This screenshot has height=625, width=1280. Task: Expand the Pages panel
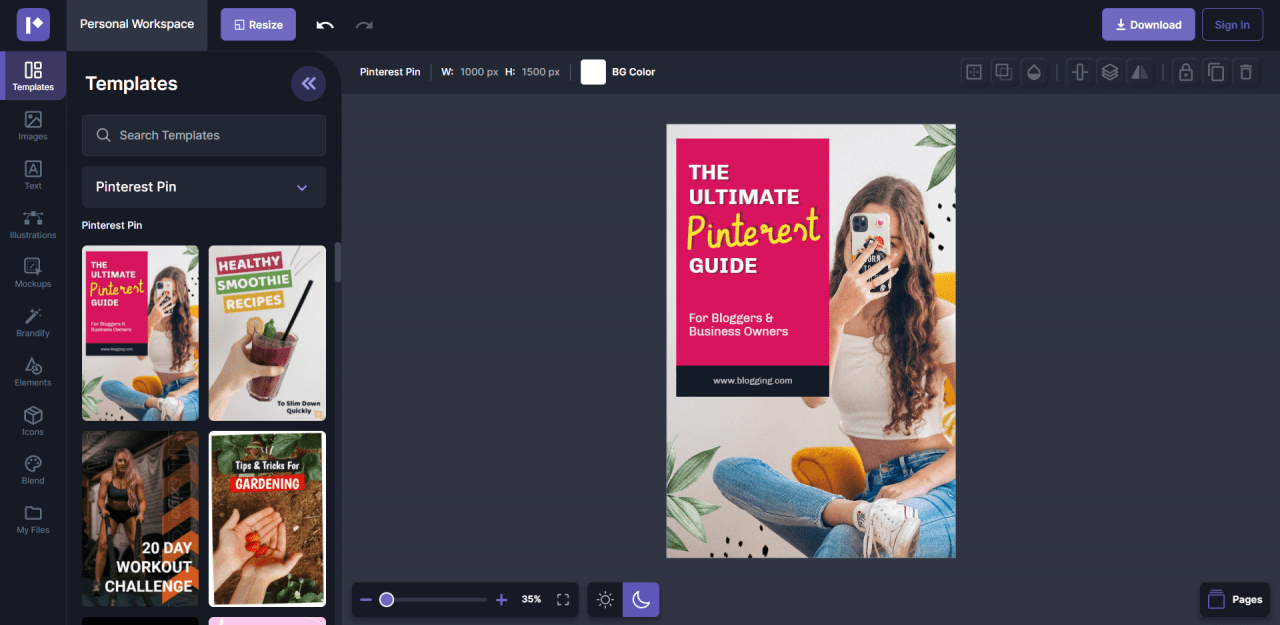pos(1235,600)
